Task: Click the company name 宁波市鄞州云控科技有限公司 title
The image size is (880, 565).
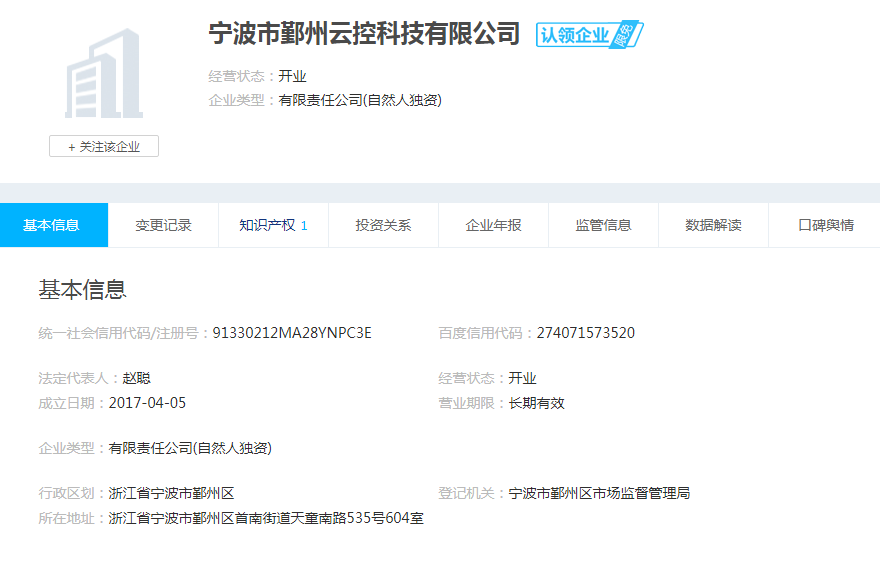Action: coord(364,33)
